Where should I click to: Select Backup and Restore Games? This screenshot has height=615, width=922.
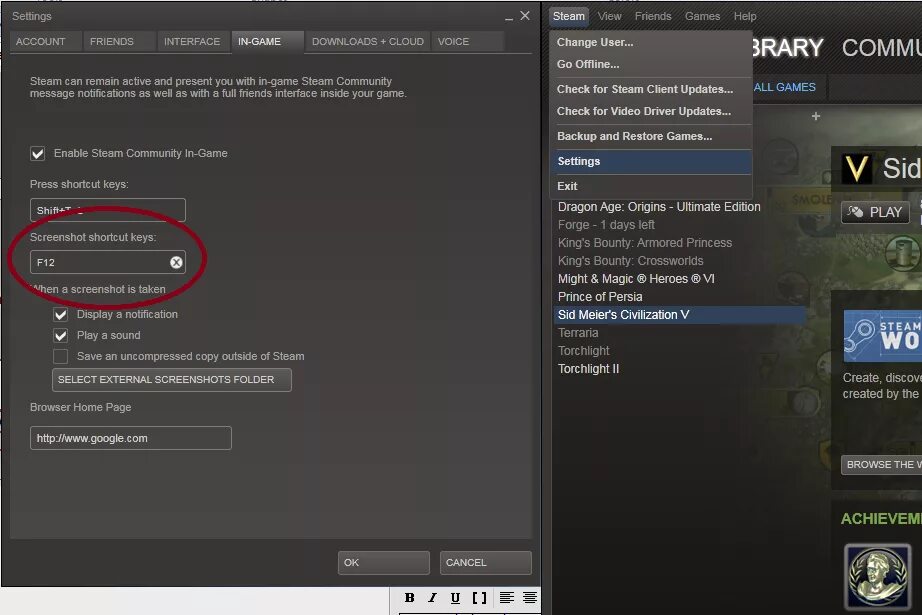coord(651,136)
